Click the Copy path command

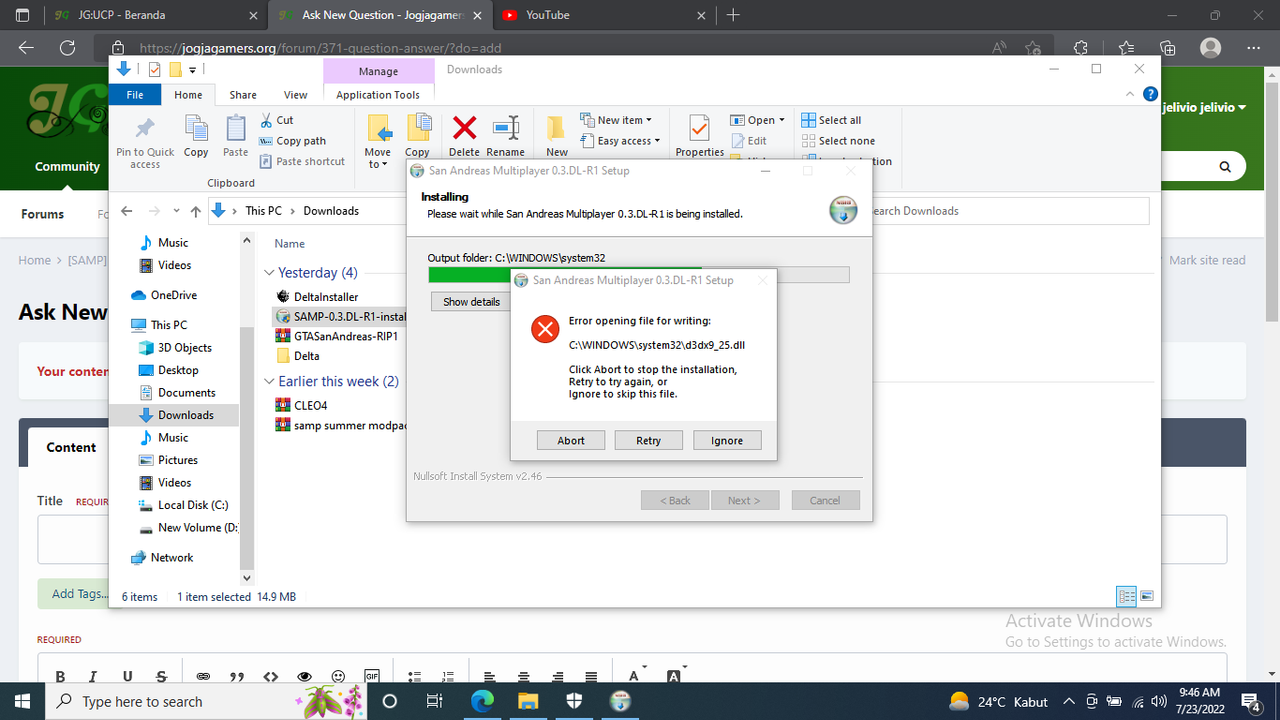[292, 141]
